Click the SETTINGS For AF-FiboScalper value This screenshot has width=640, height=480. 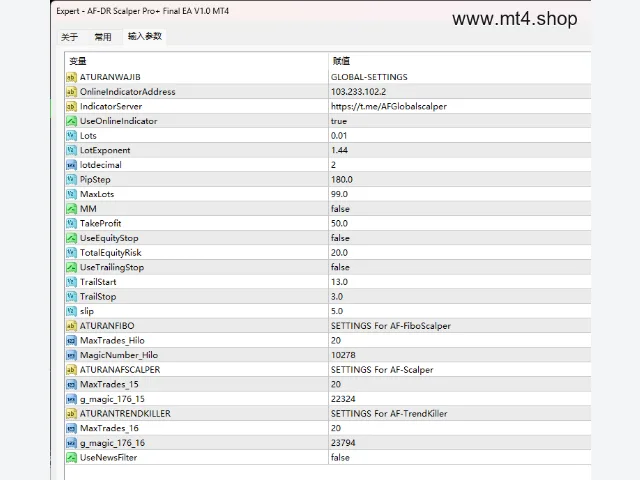391,326
